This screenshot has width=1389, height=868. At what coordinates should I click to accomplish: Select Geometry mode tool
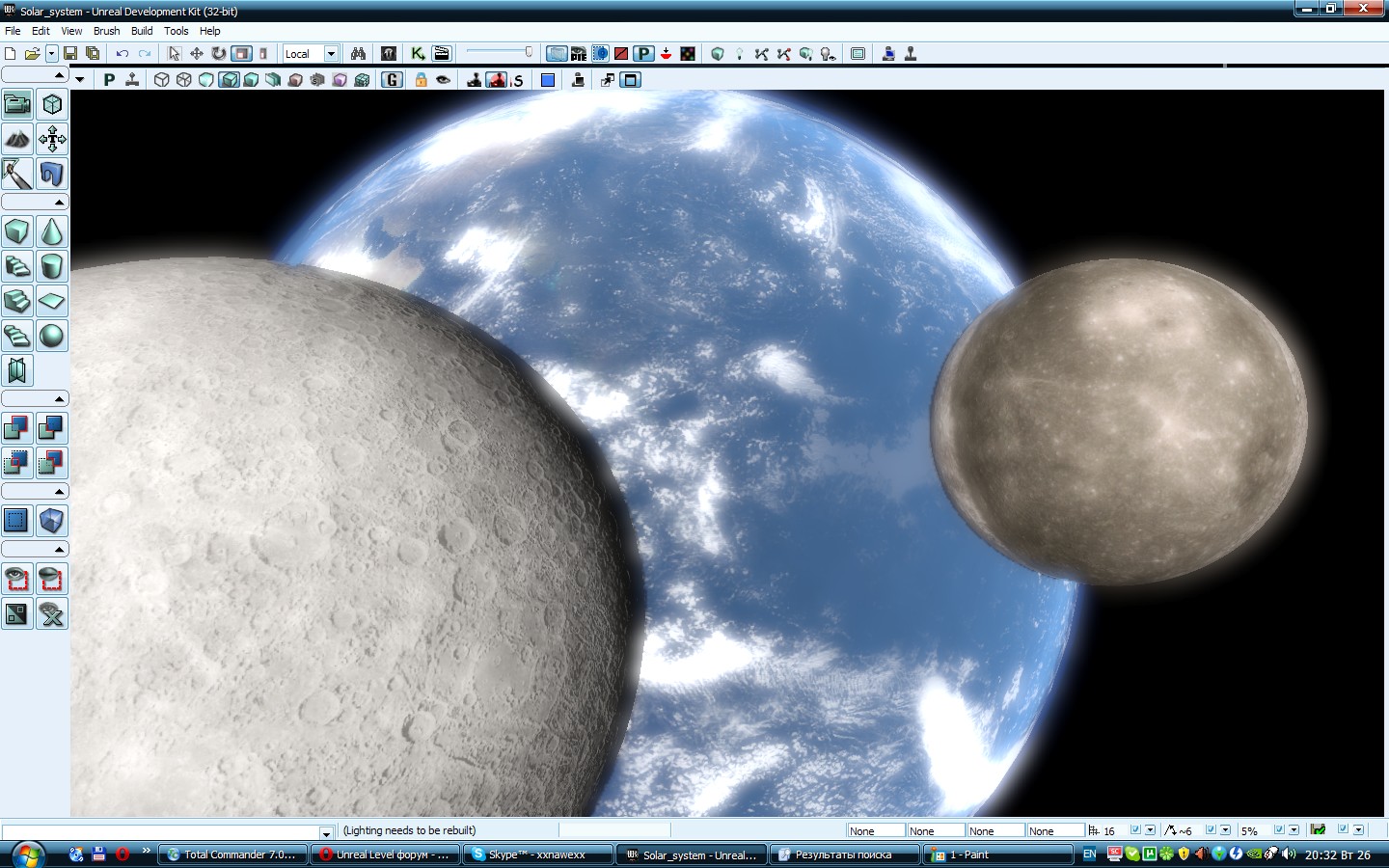(52, 104)
